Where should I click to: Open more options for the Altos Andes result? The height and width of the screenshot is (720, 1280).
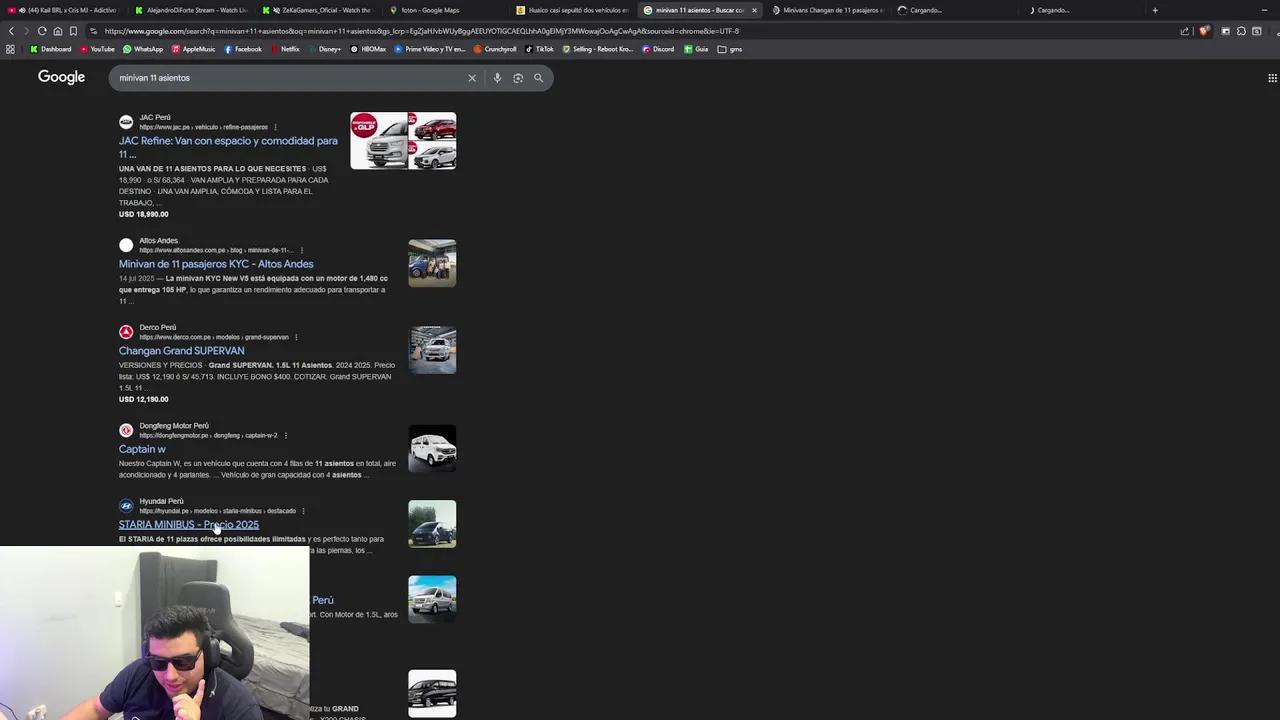click(x=301, y=250)
